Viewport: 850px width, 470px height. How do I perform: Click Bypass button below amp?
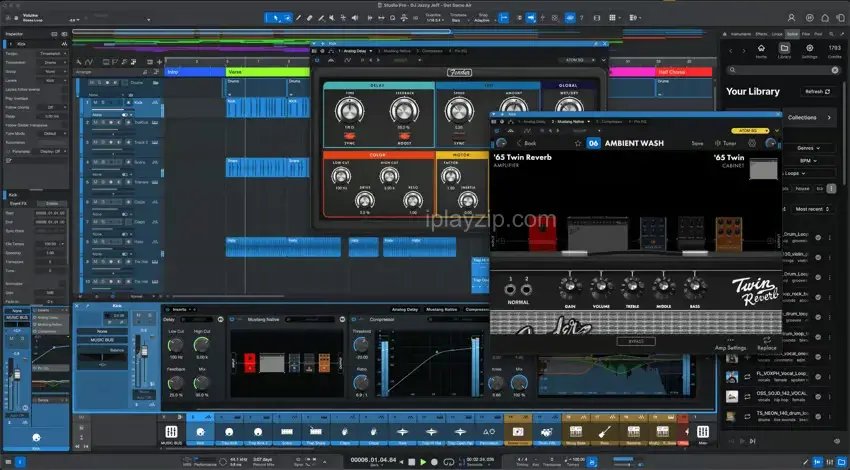[636, 341]
